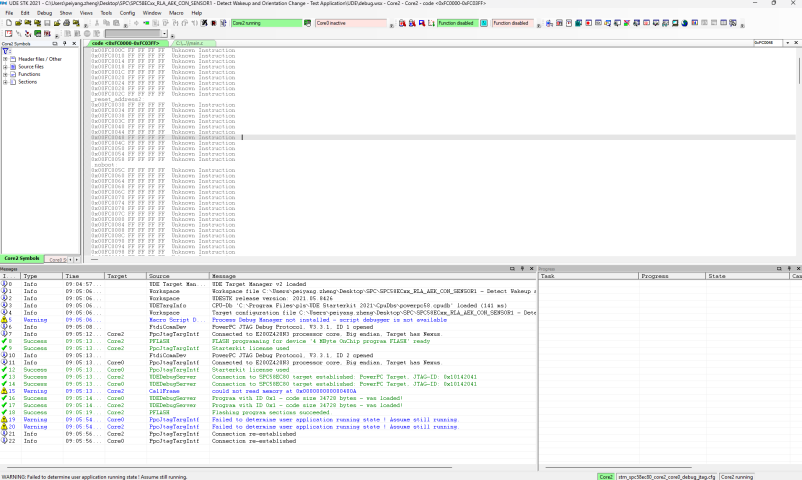Open the Config menu

127,13
